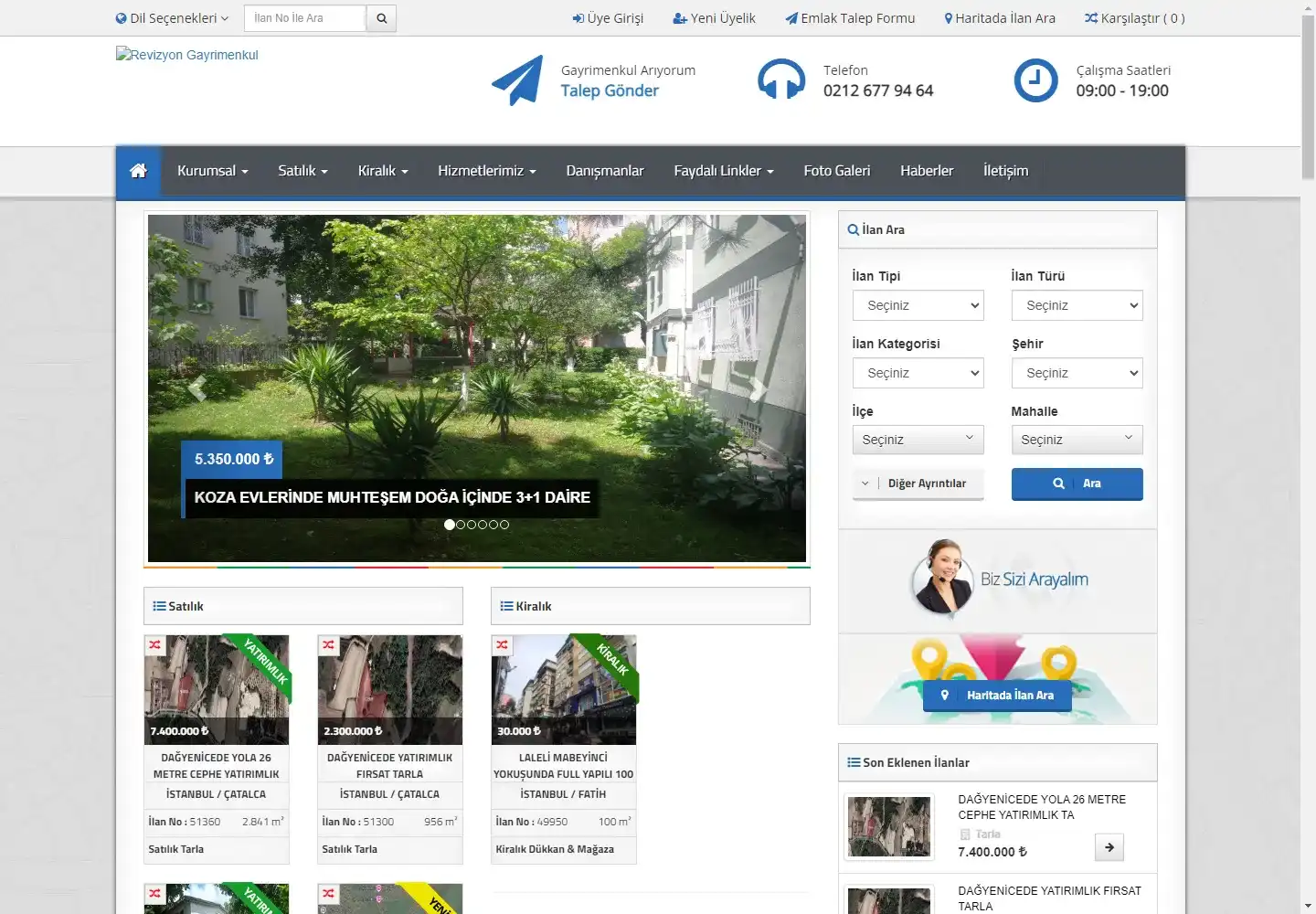Open the Kurumsal menu

(x=213, y=171)
